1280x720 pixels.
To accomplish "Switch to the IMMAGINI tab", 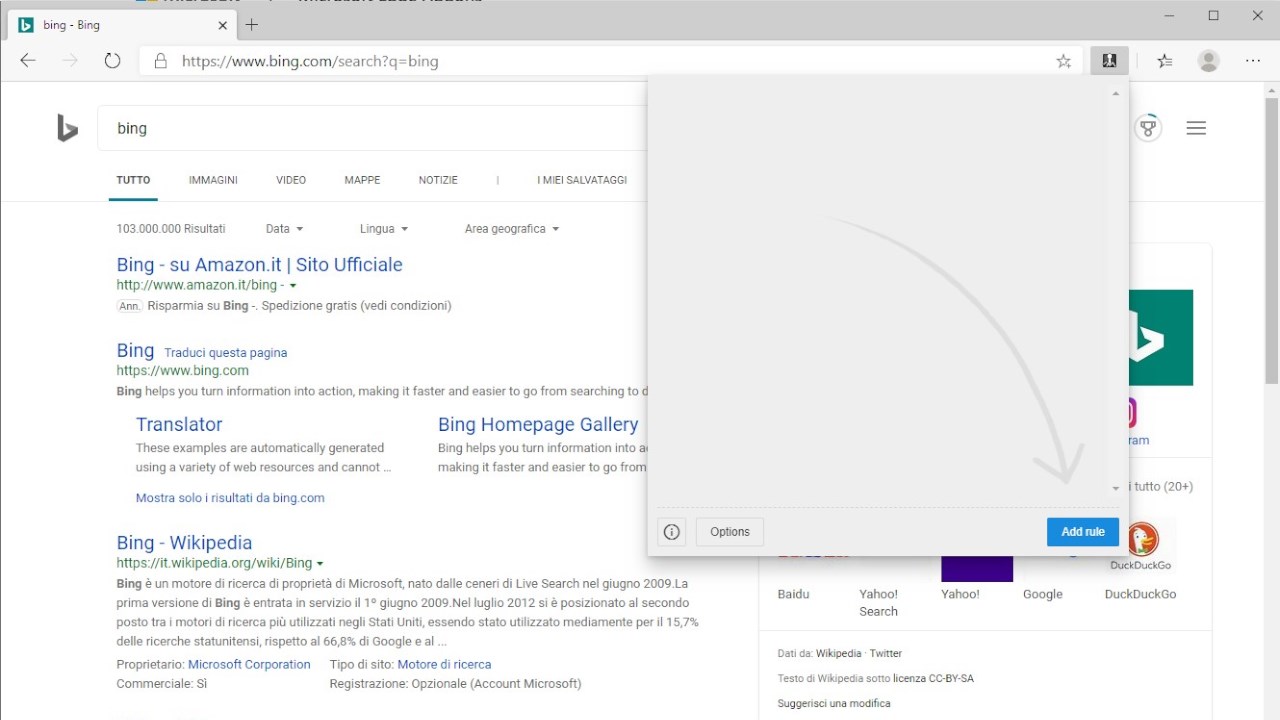I will (x=213, y=180).
